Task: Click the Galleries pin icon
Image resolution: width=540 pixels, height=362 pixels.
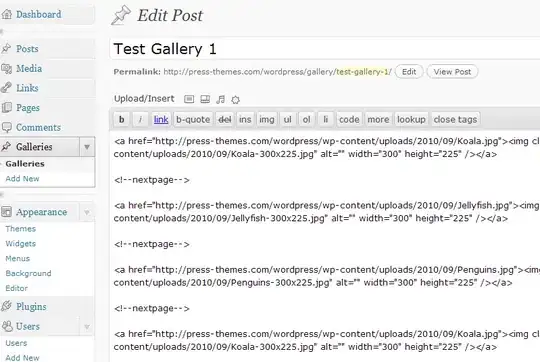Action: pyautogui.click(x=6, y=147)
